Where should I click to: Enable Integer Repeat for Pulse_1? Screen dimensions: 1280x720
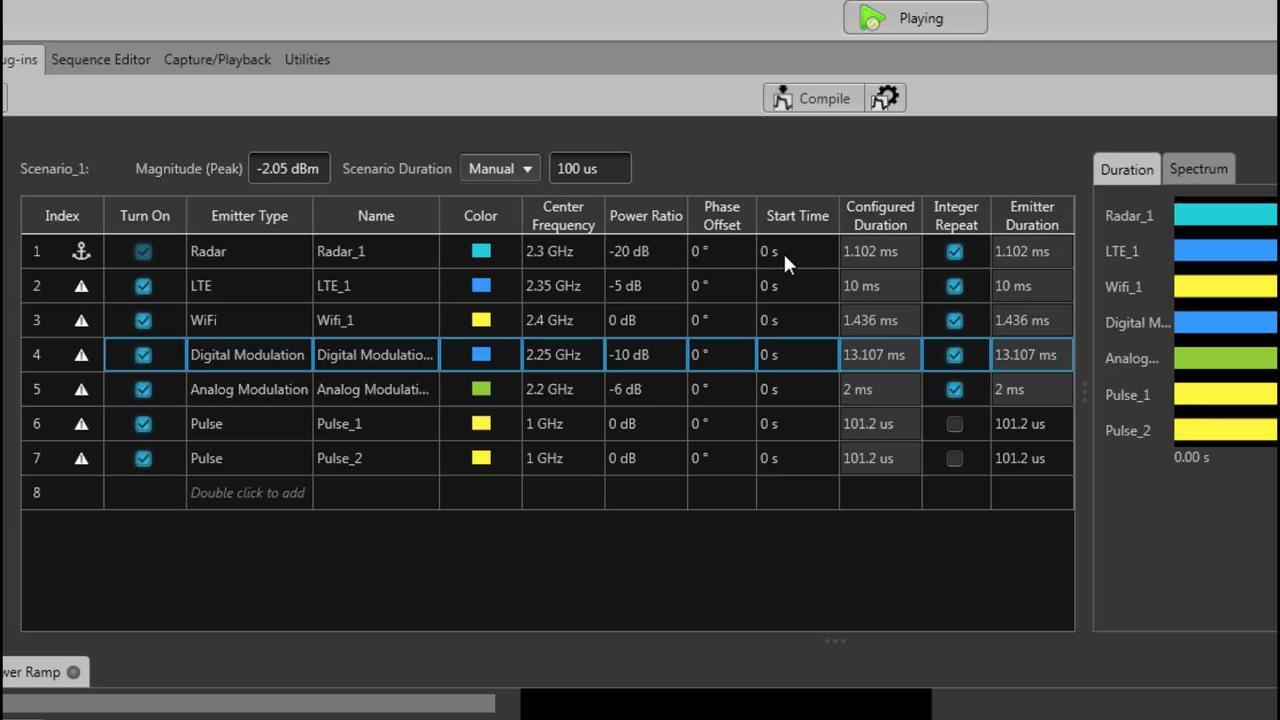[x=954, y=423]
